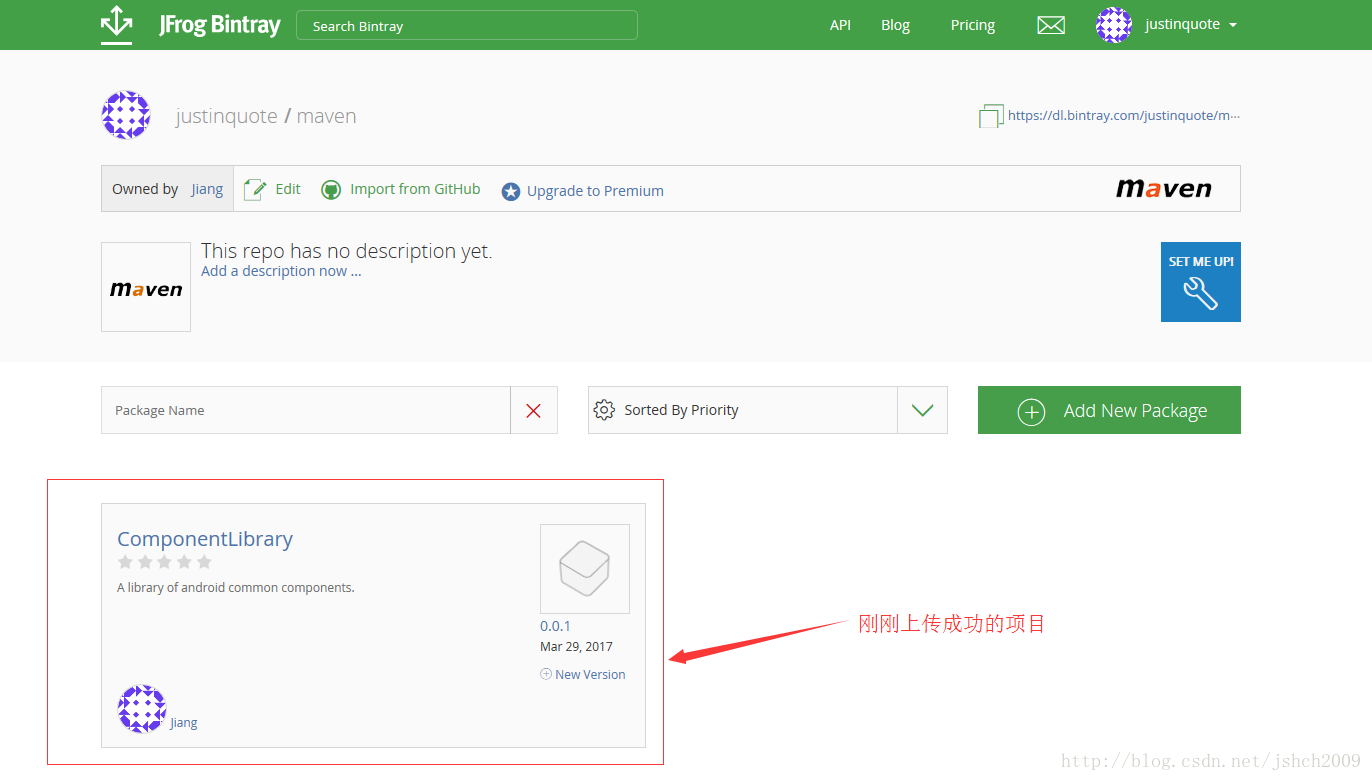The height and width of the screenshot is (781, 1372).
Task: Rate ComponentLibrary with the first star
Action: [126, 562]
